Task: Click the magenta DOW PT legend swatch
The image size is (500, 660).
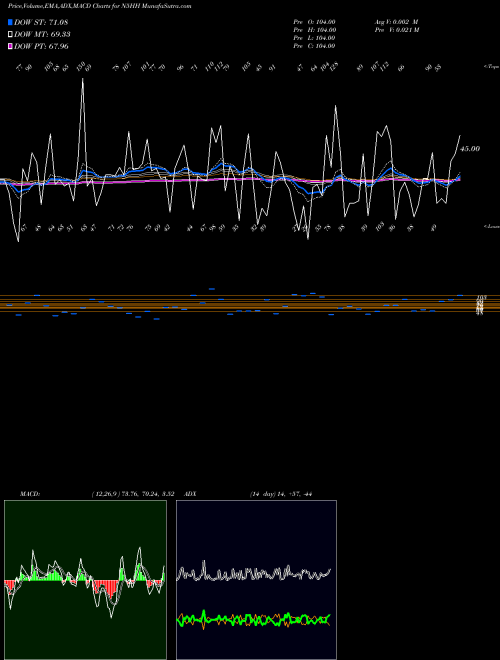Action: [10, 46]
